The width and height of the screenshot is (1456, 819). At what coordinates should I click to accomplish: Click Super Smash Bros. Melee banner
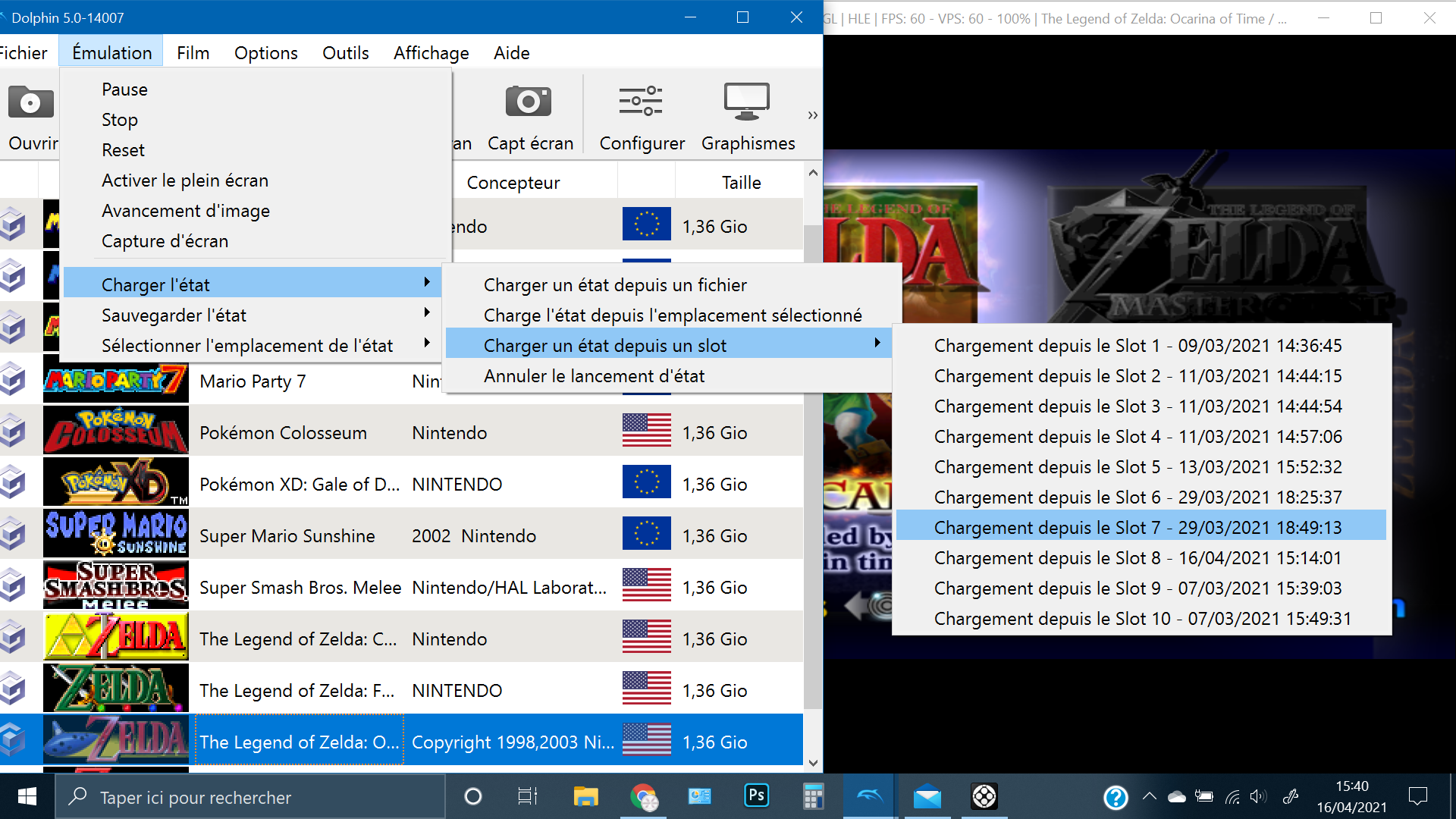click(116, 585)
